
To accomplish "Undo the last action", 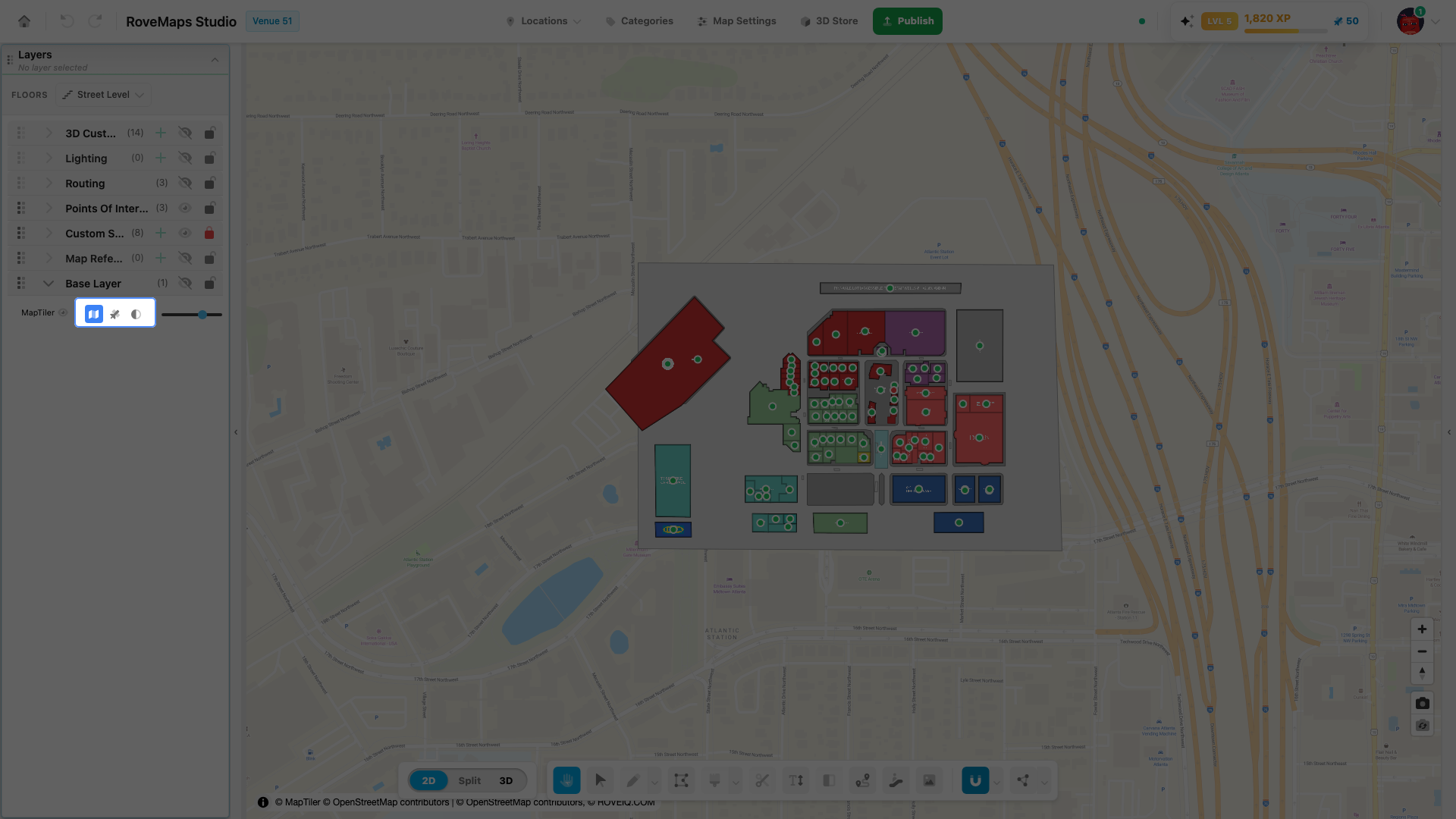I will coord(67,21).
